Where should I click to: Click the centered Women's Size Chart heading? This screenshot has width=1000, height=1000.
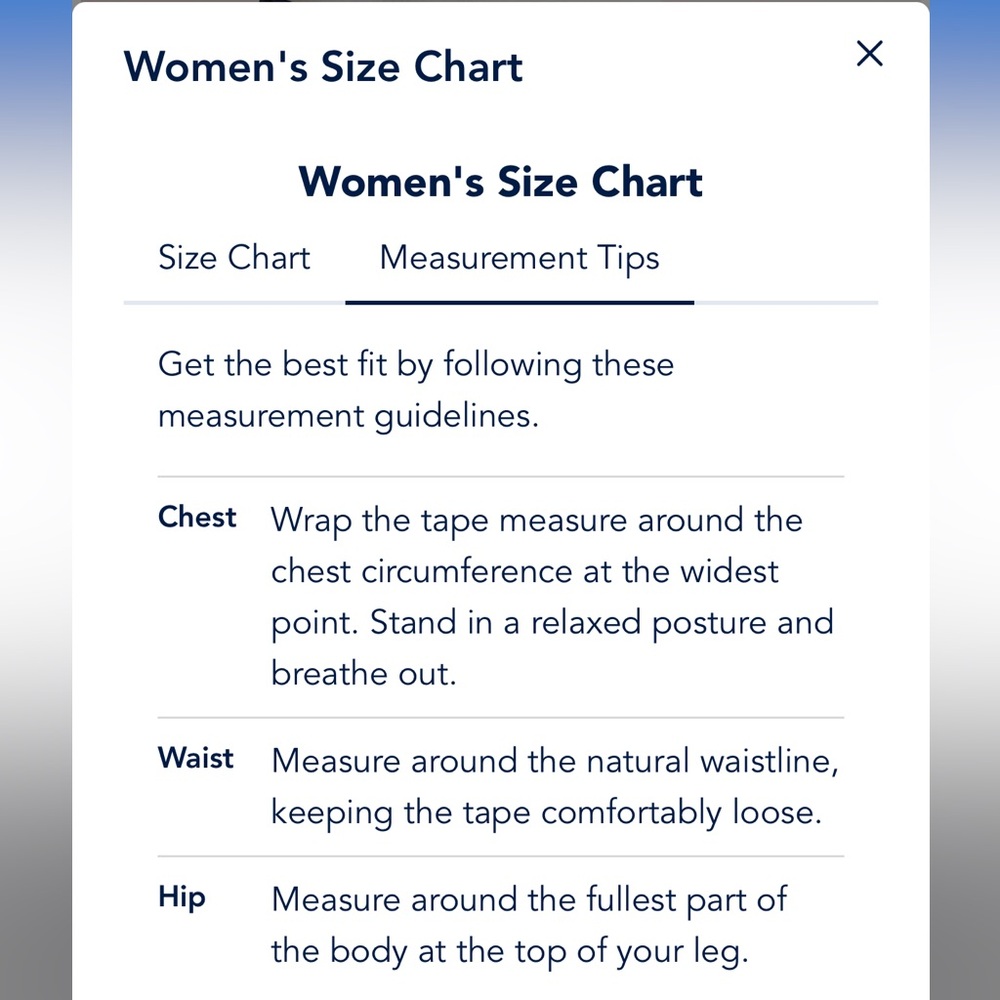[x=501, y=182]
